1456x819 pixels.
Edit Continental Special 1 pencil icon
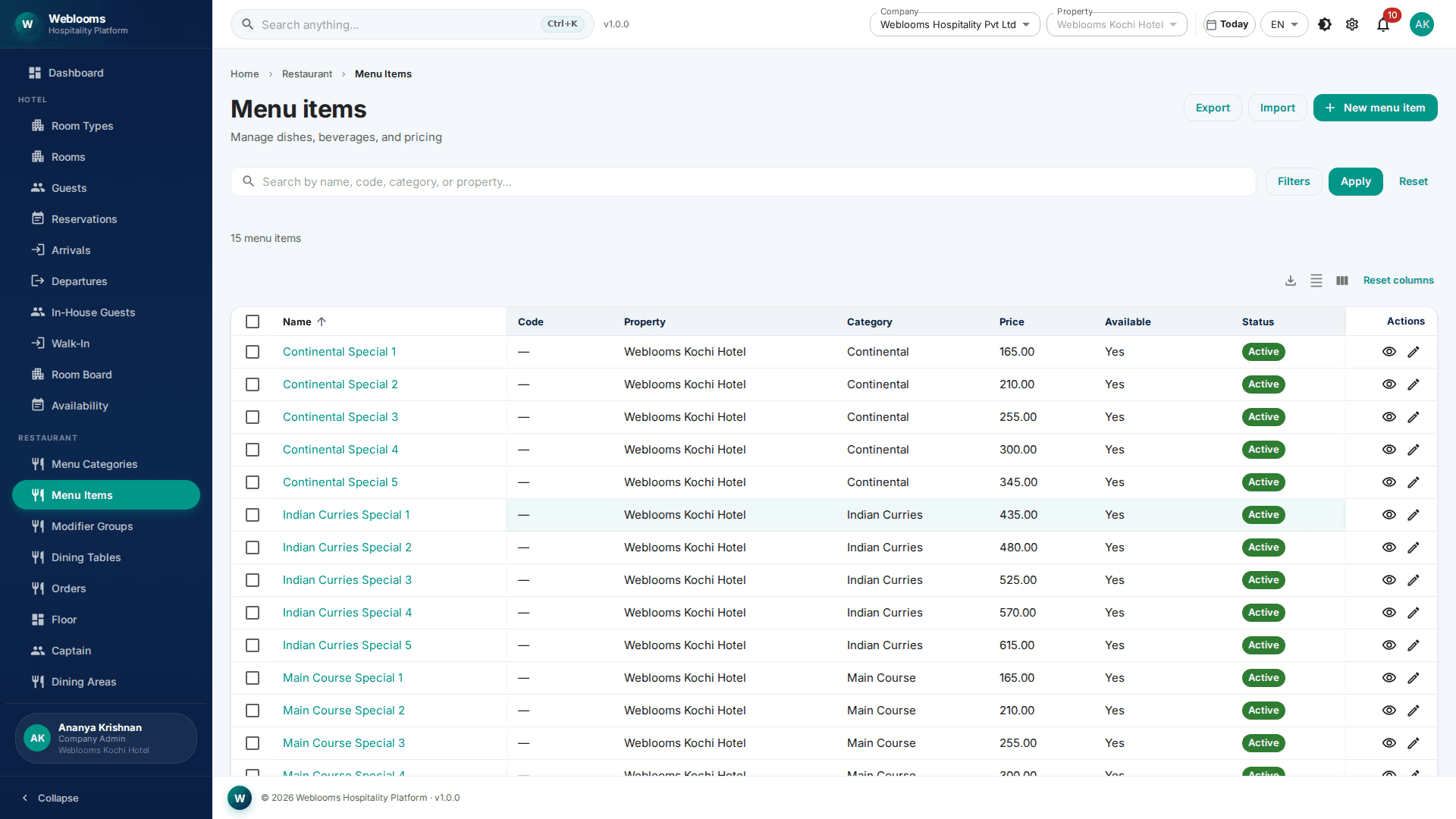point(1414,352)
